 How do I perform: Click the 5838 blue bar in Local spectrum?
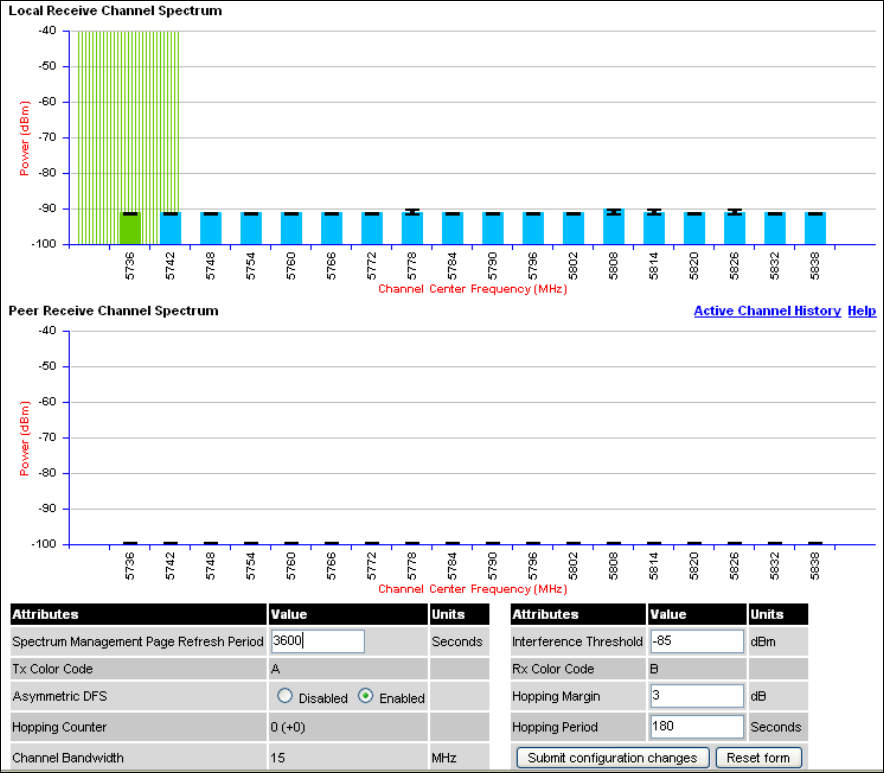815,228
